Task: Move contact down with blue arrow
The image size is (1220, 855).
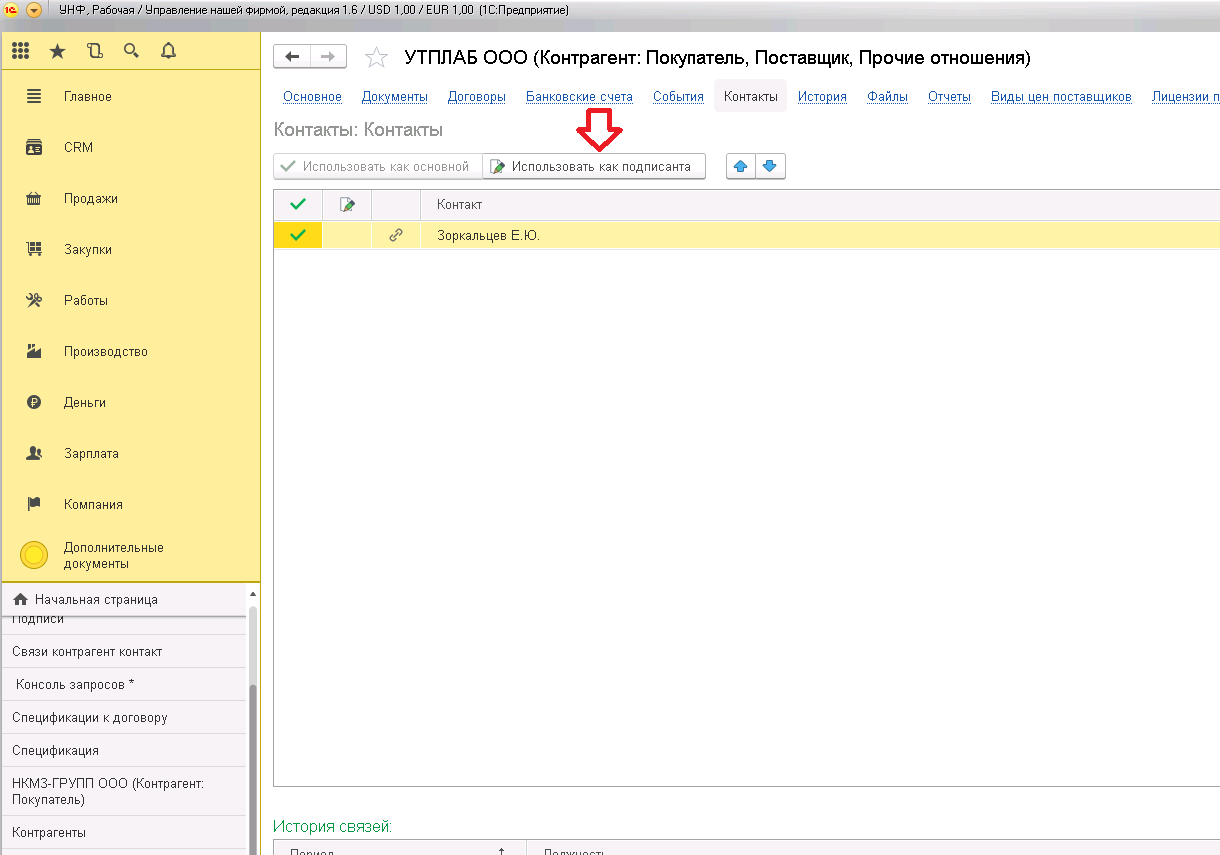Action: click(x=769, y=167)
